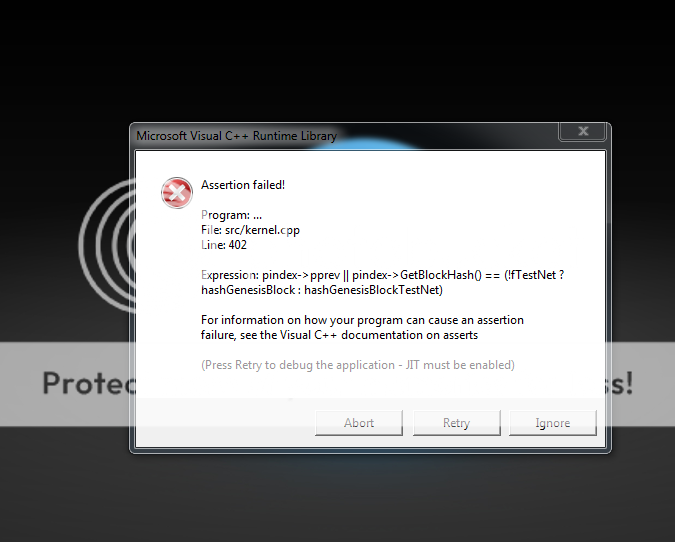Click the Microsoft Visual C++ Runtime Library title
The width and height of the screenshot is (675, 542).
[x=236, y=136]
